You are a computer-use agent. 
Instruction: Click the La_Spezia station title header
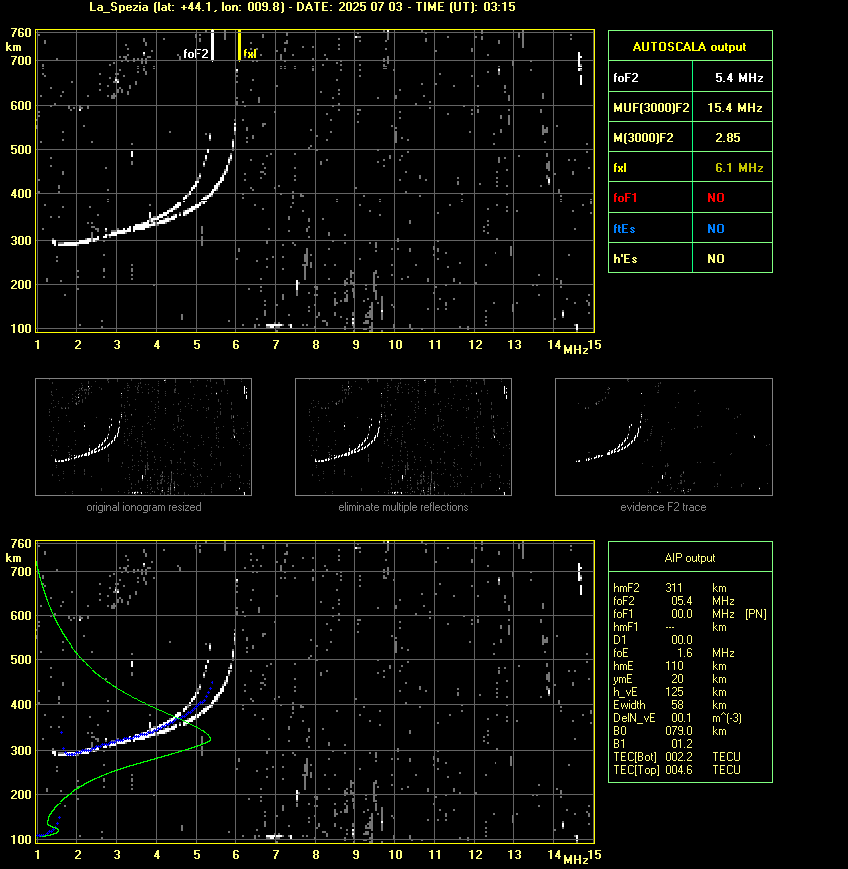302,7
